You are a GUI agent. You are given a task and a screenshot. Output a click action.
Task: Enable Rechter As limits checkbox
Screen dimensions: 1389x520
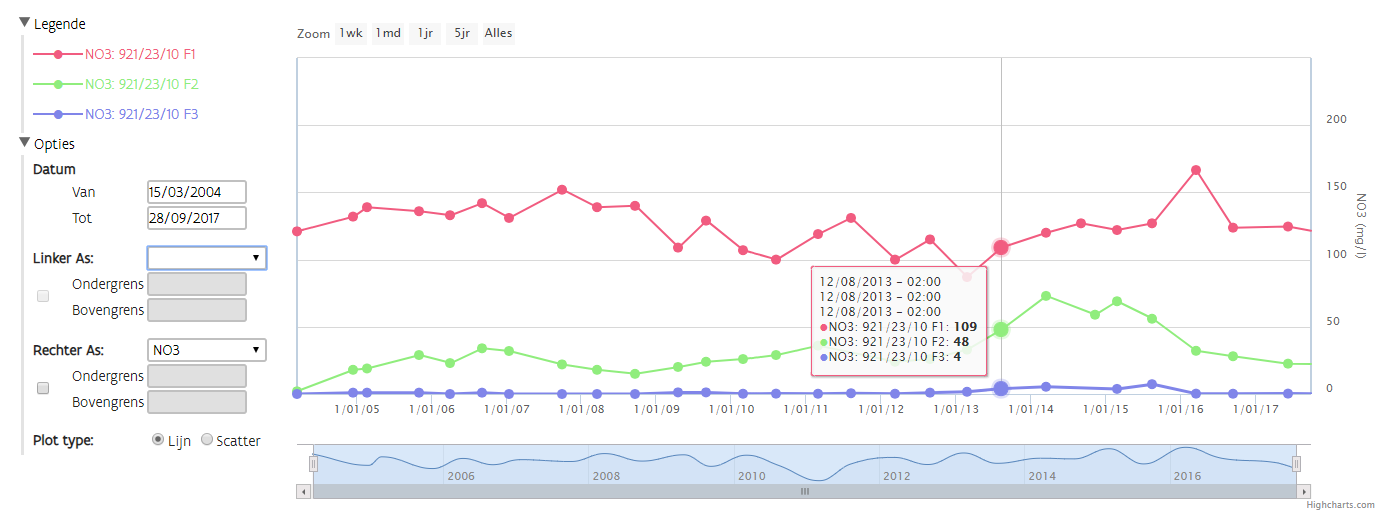(43, 388)
